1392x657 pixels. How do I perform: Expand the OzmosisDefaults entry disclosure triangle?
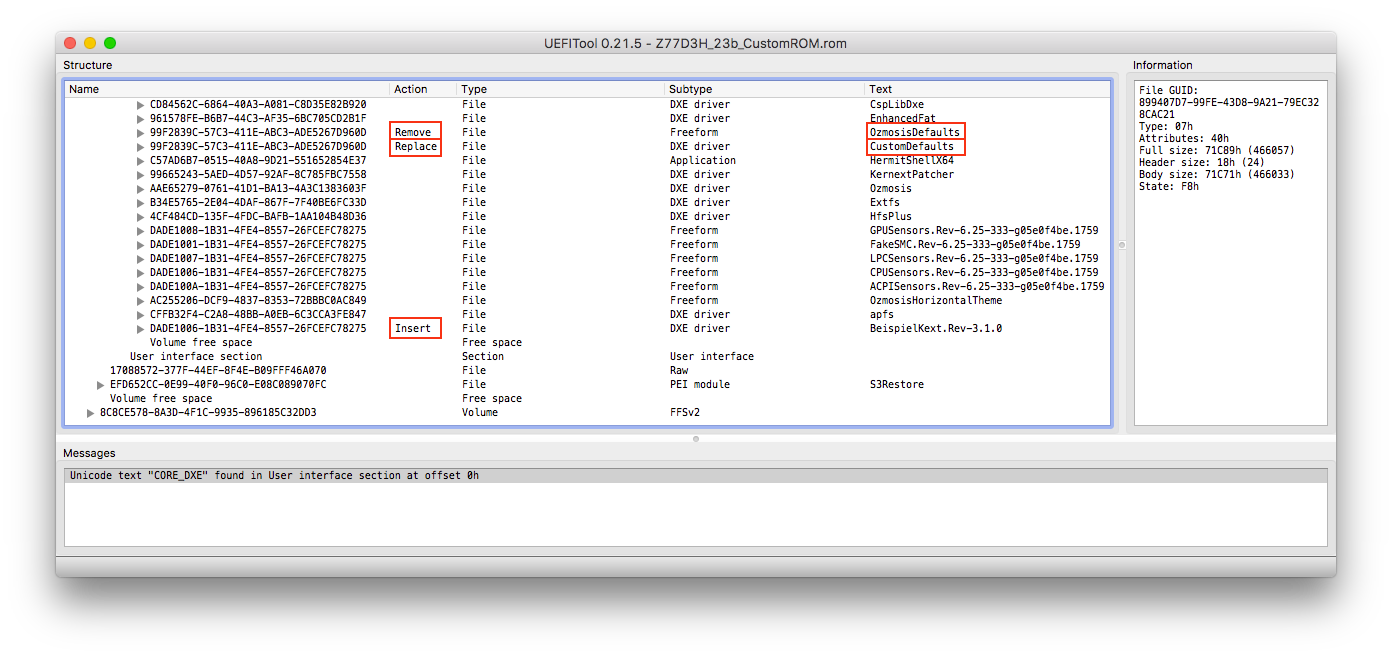click(x=141, y=132)
